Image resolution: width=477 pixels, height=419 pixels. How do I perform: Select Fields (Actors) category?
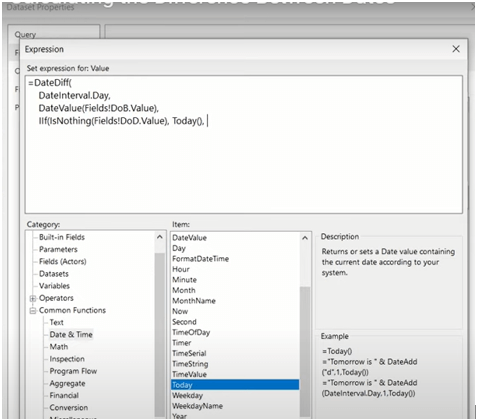[62, 261]
